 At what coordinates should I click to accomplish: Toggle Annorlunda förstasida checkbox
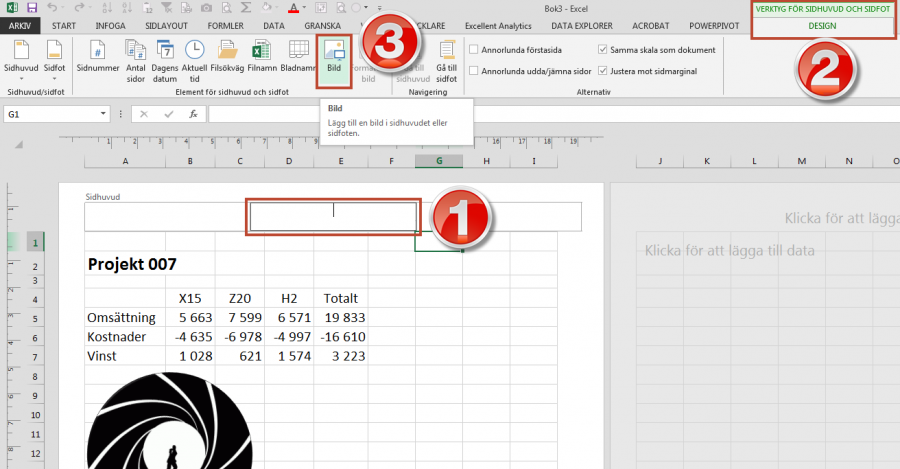tap(474, 50)
